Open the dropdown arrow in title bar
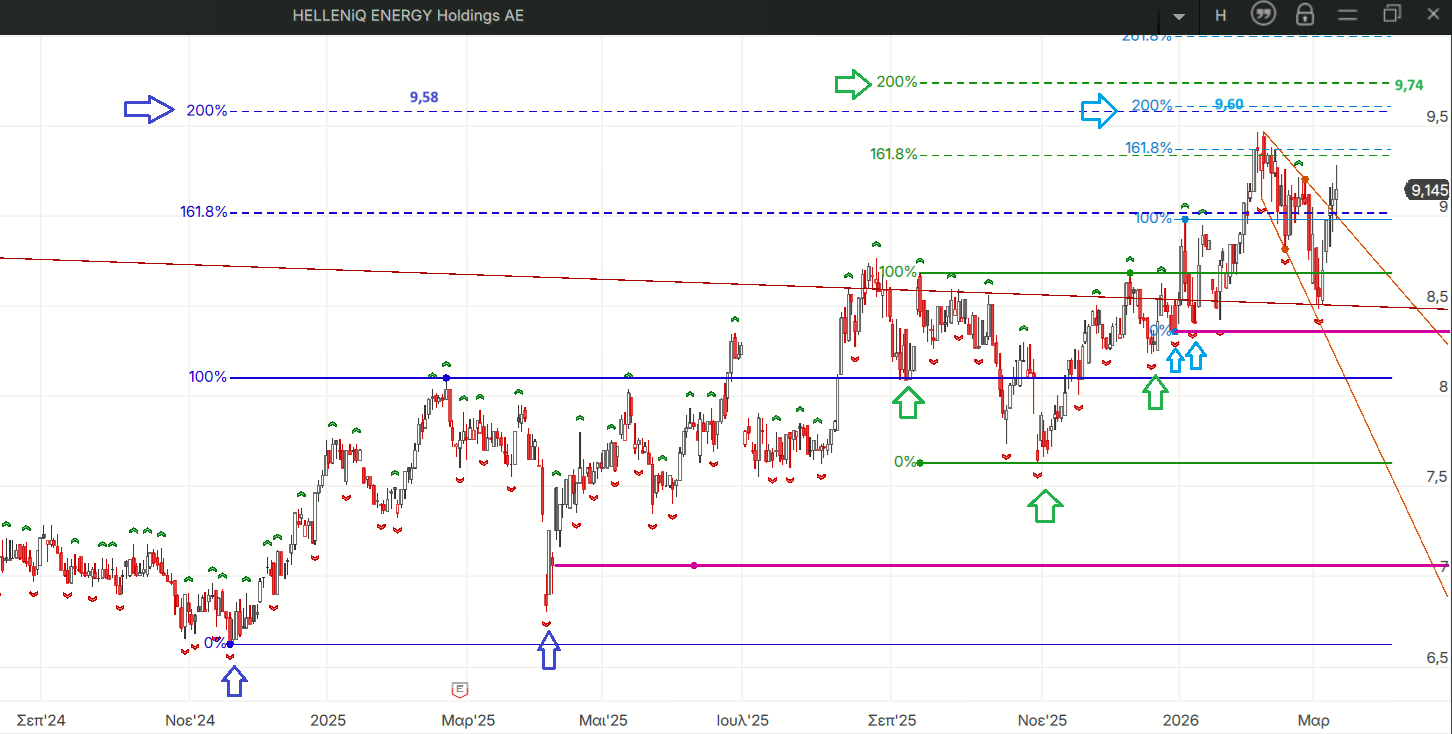This screenshot has width=1452, height=734. [x=1180, y=16]
